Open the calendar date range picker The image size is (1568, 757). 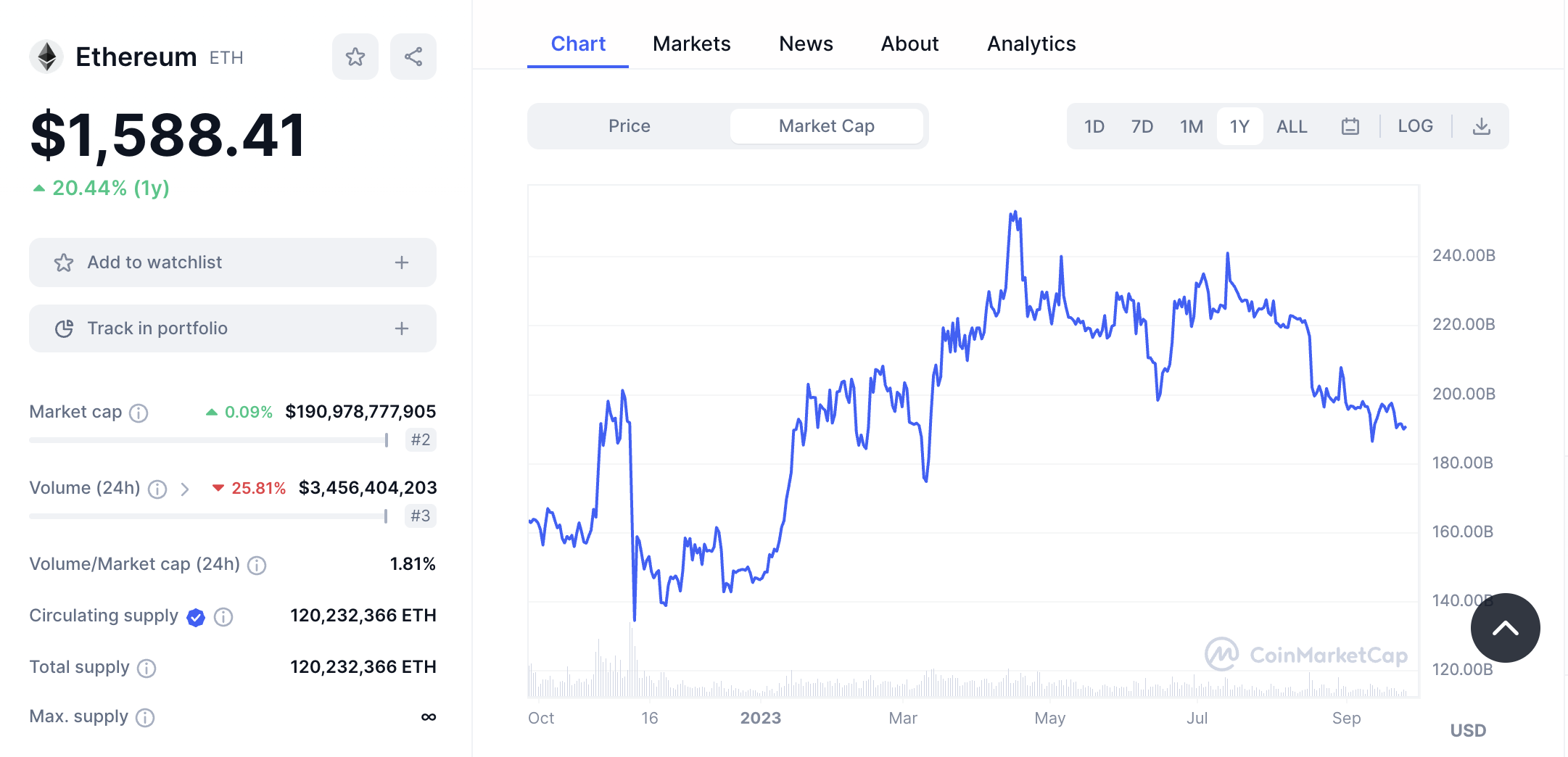[x=1350, y=126]
